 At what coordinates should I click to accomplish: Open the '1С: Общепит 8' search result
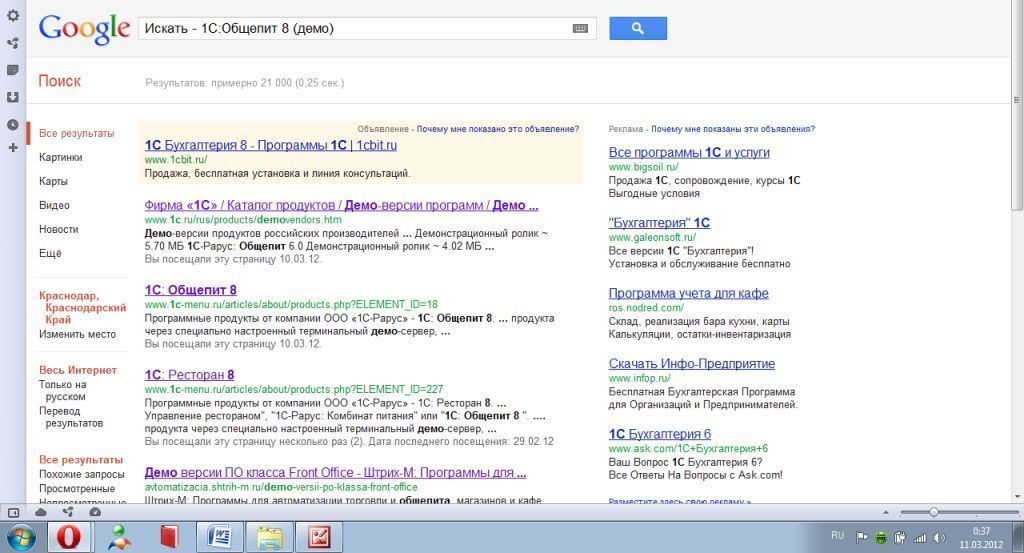[190, 290]
